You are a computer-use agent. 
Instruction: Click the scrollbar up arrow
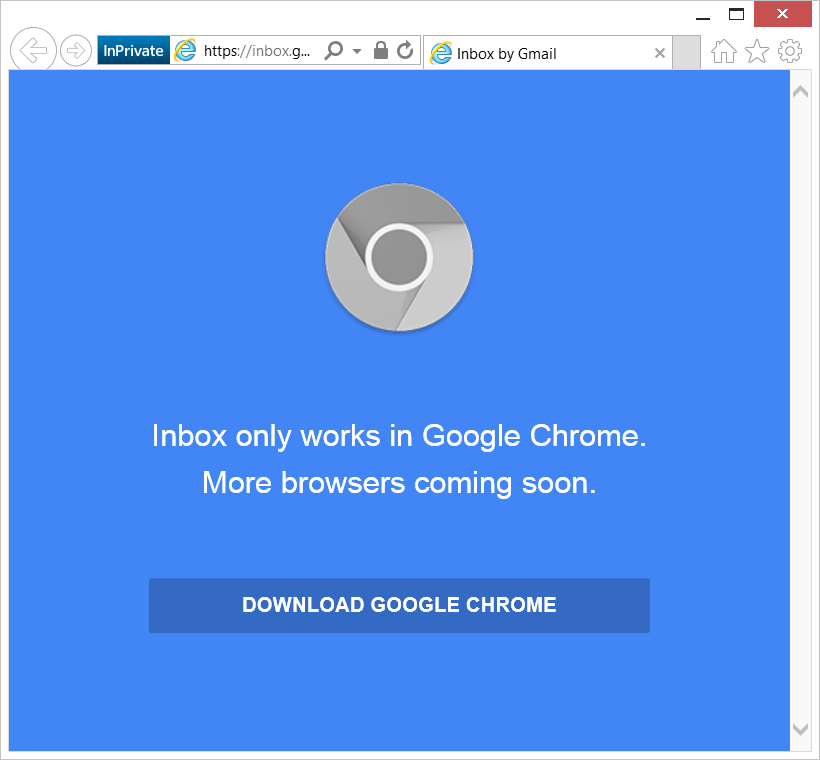coord(800,92)
